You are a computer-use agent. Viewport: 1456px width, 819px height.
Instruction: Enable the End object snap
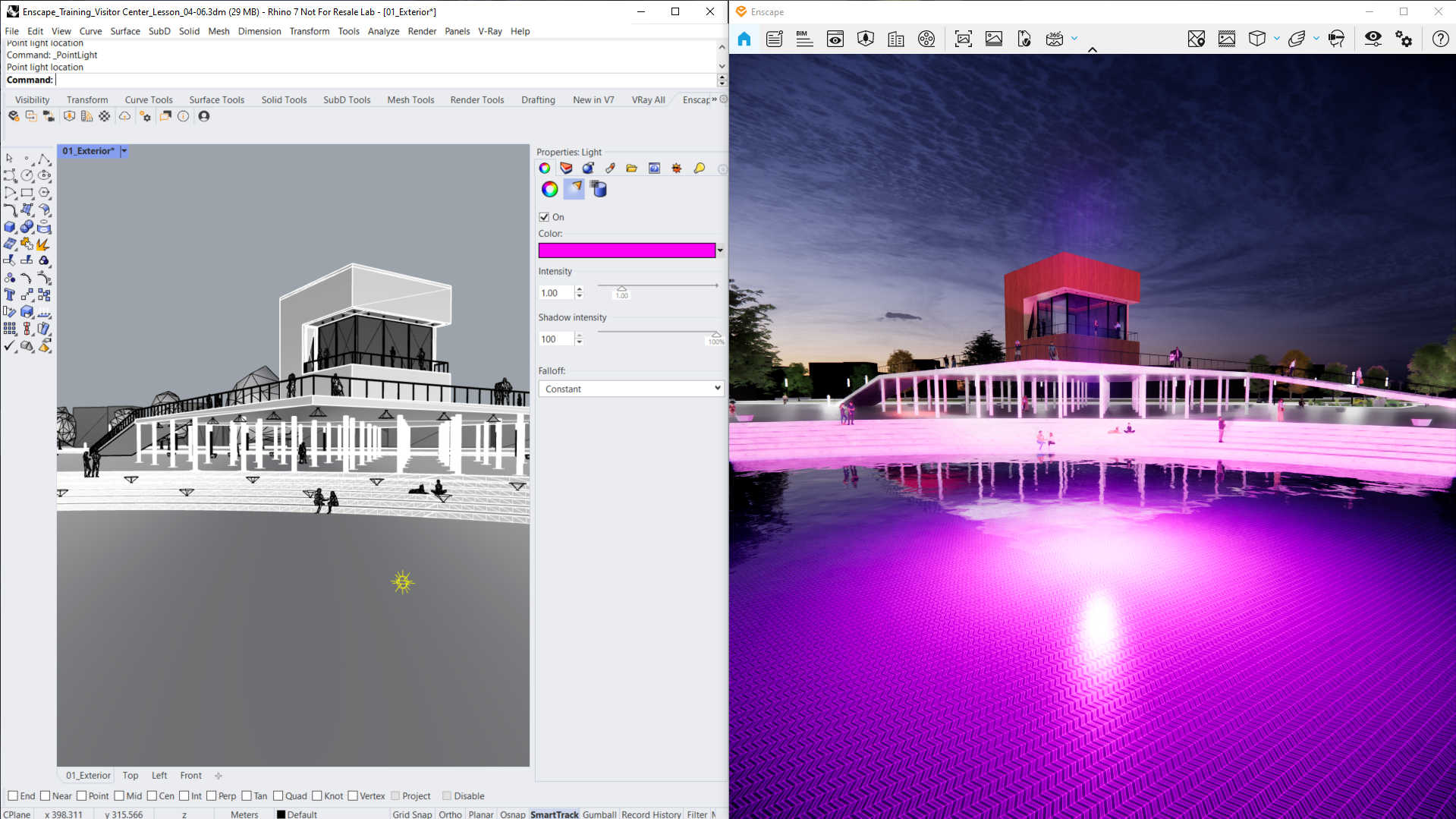(13, 795)
